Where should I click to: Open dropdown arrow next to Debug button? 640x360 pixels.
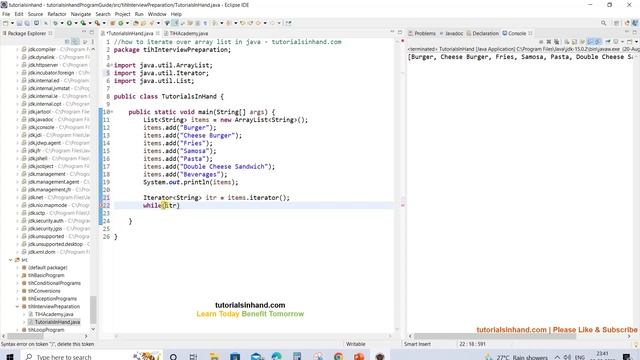[62, 23]
